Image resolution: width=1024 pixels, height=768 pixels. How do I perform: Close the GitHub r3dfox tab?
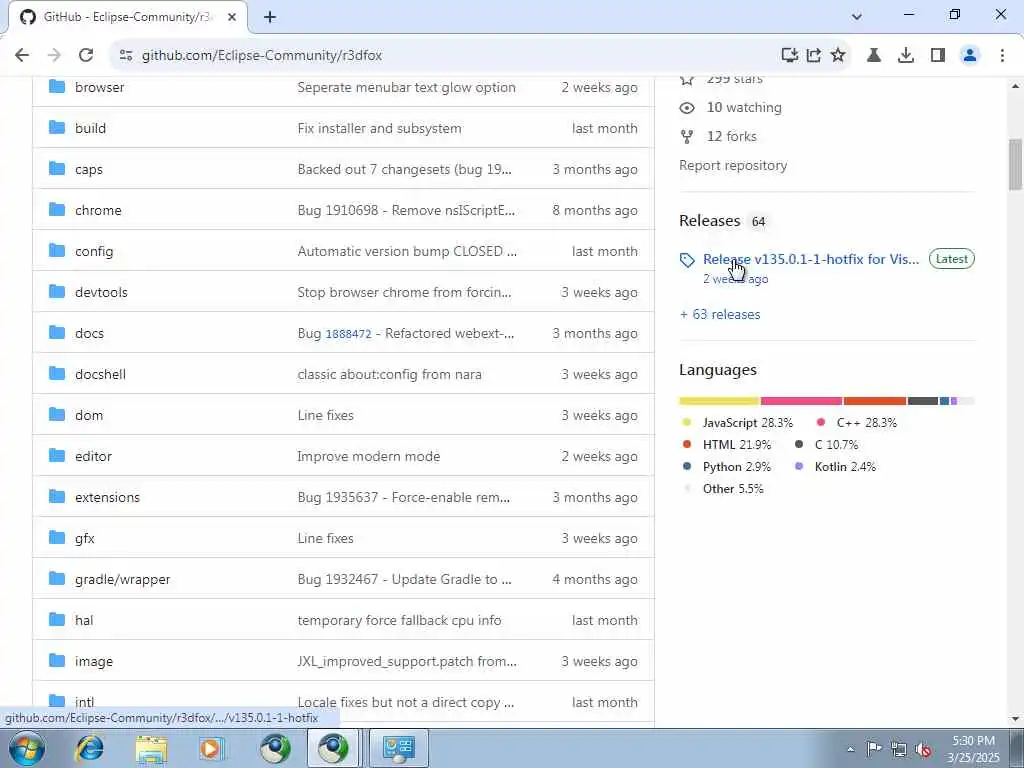(x=232, y=18)
